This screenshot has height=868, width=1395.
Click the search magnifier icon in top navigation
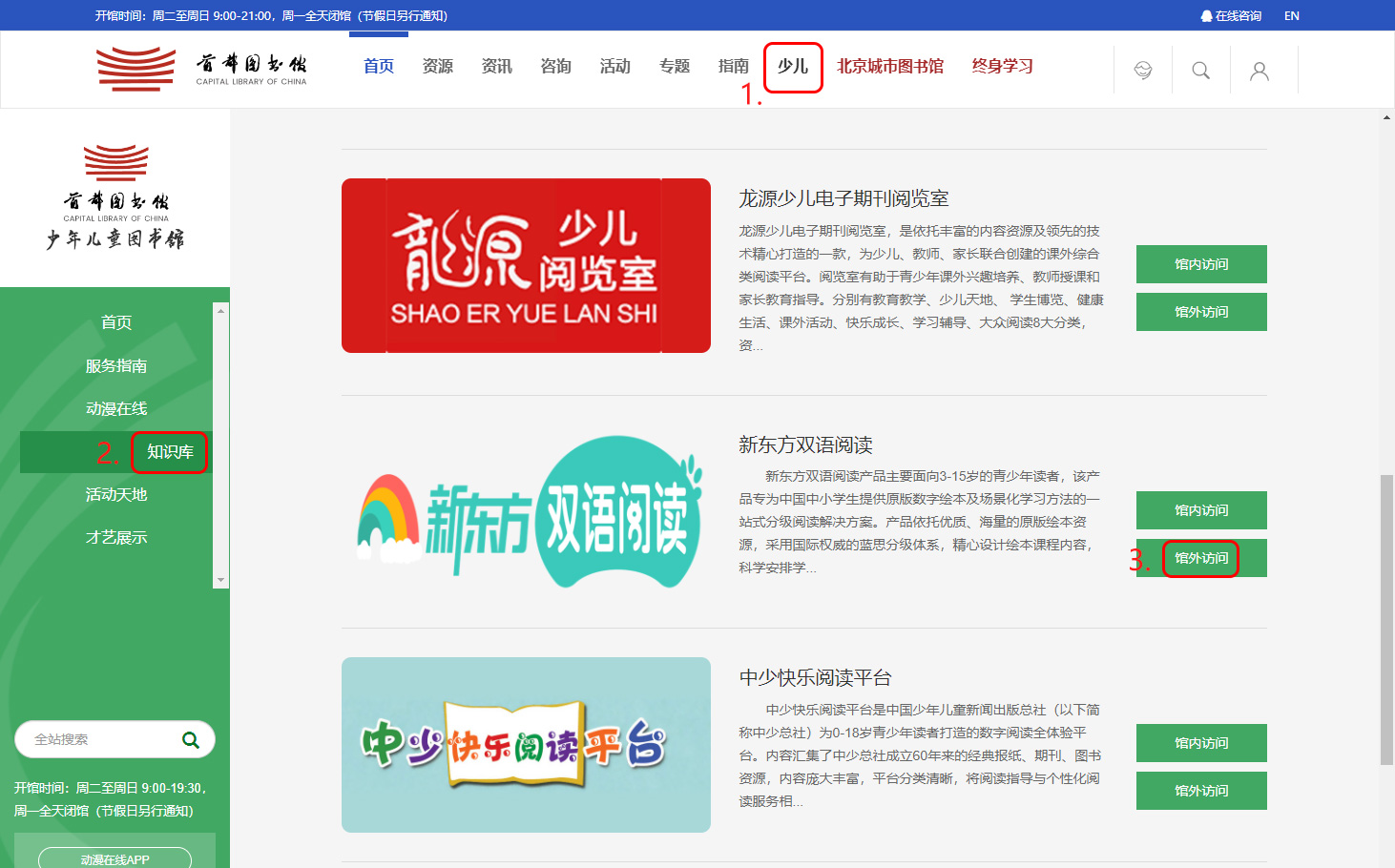[1200, 70]
